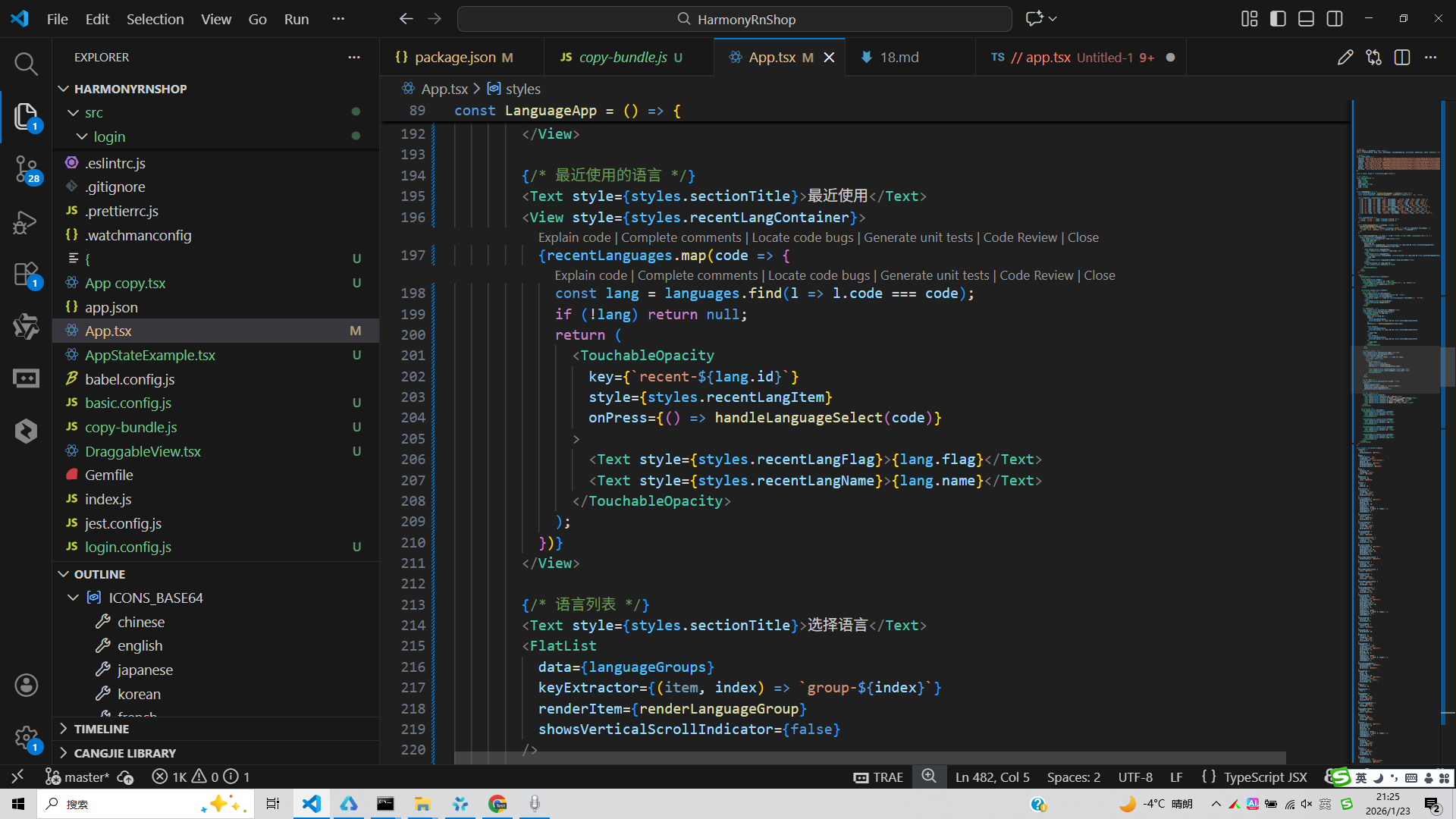This screenshot has height=819, width=1456.
Task: Switch to the package.json tab
Action: click(x=455, y=58)
